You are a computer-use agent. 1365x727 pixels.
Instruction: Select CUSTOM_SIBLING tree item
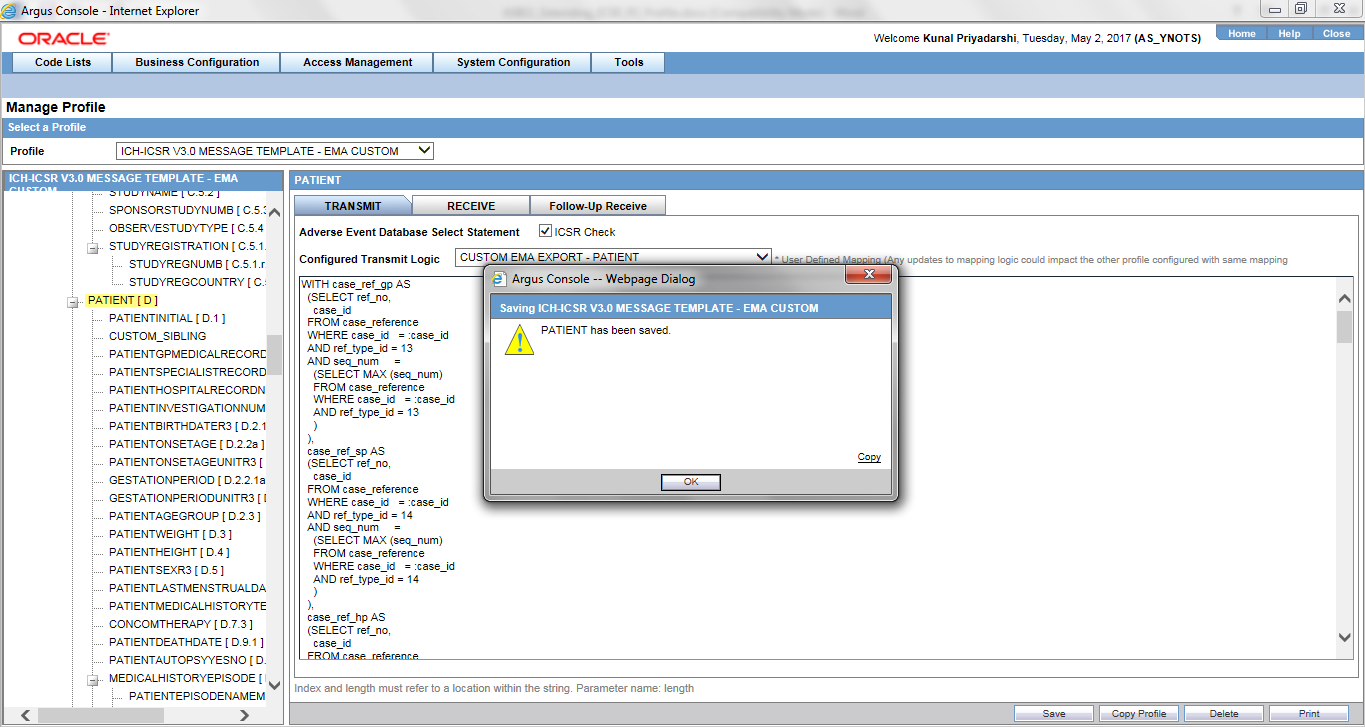[x=158, y=336]
